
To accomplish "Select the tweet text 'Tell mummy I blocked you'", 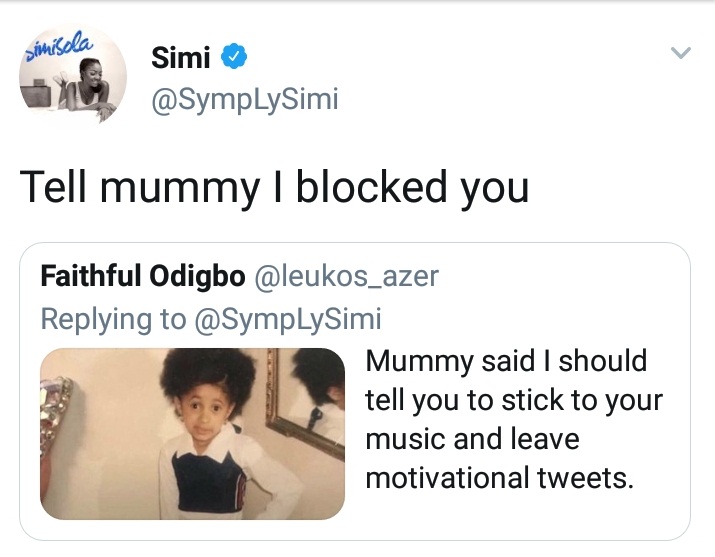I will pyautogui.click(x=273, y=186).
